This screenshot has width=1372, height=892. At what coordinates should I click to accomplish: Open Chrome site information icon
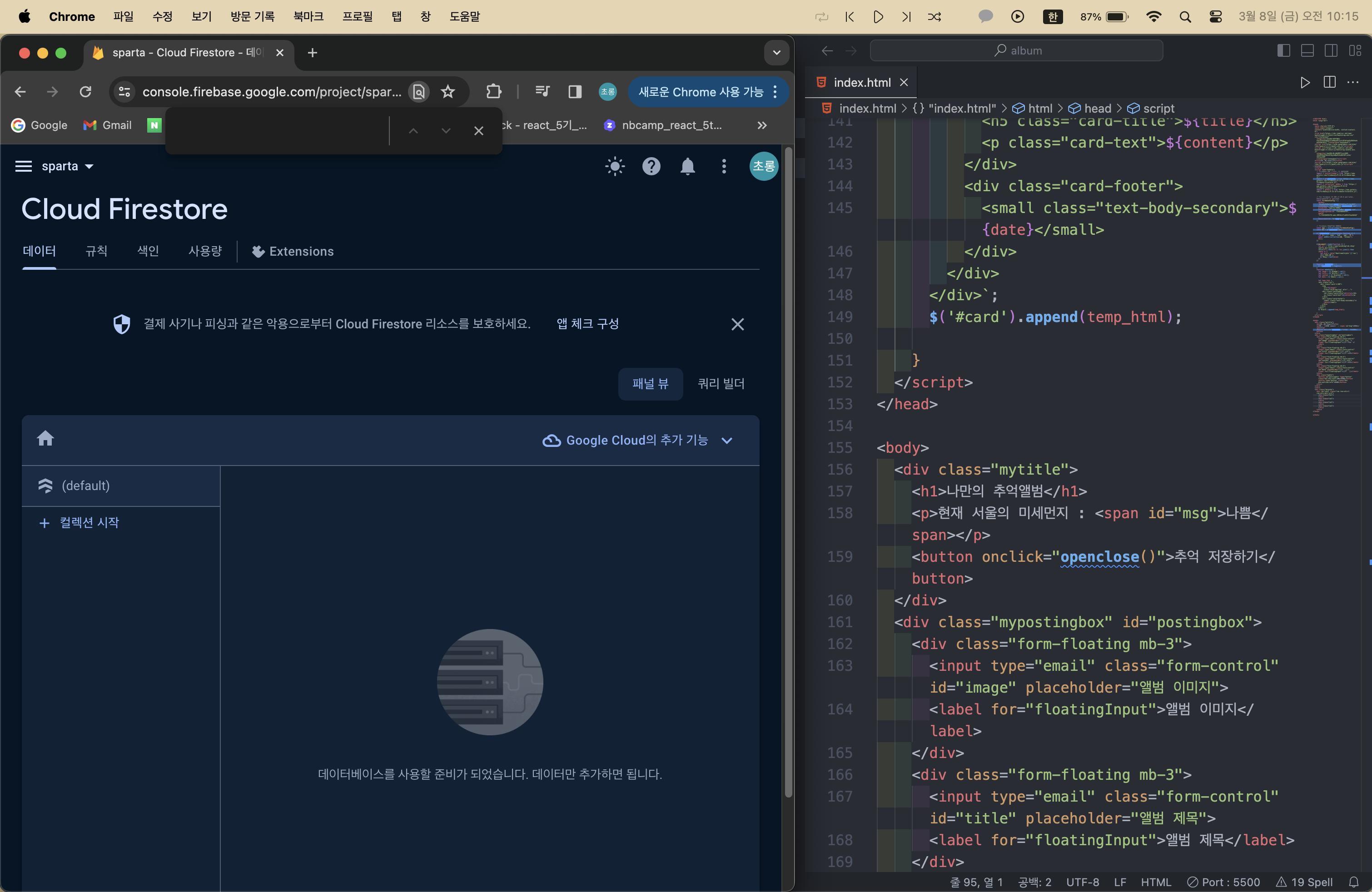coord(124,92)
